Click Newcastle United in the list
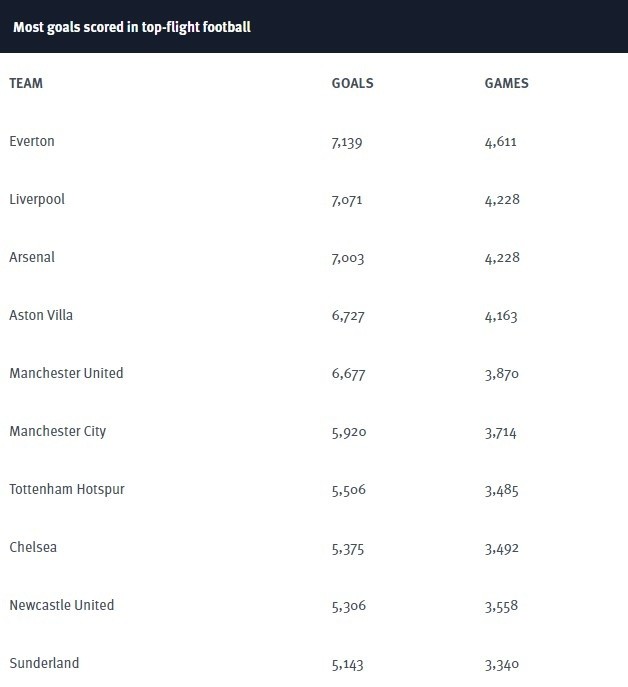The width and height of the screenshot is (628, 687). 62,605
